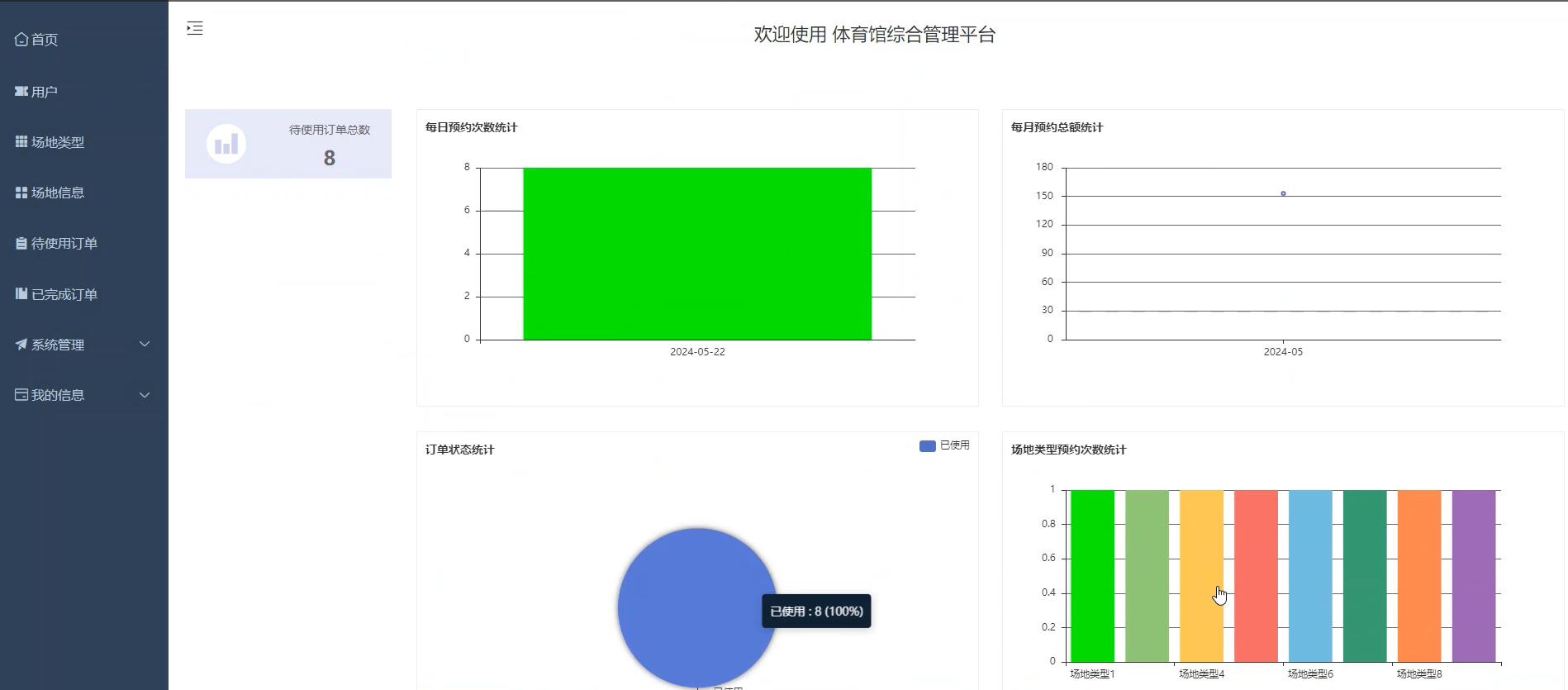Click the light blue 场地类型6 bar
Screen dimensions: 1568x690
[1310, 576]
